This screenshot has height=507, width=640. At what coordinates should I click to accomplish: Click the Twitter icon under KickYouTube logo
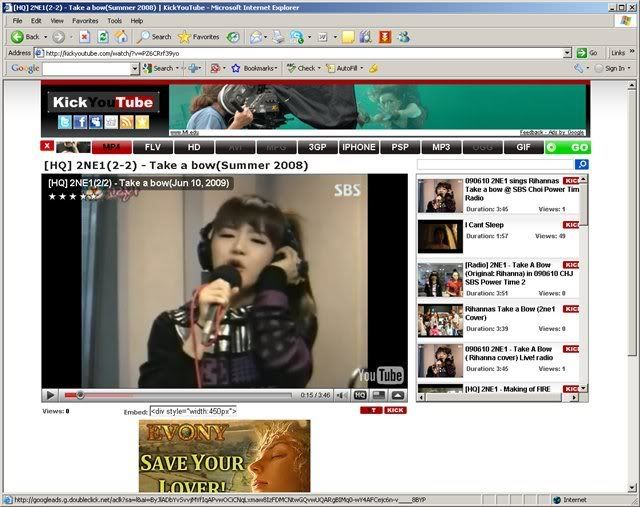point(64,122)
